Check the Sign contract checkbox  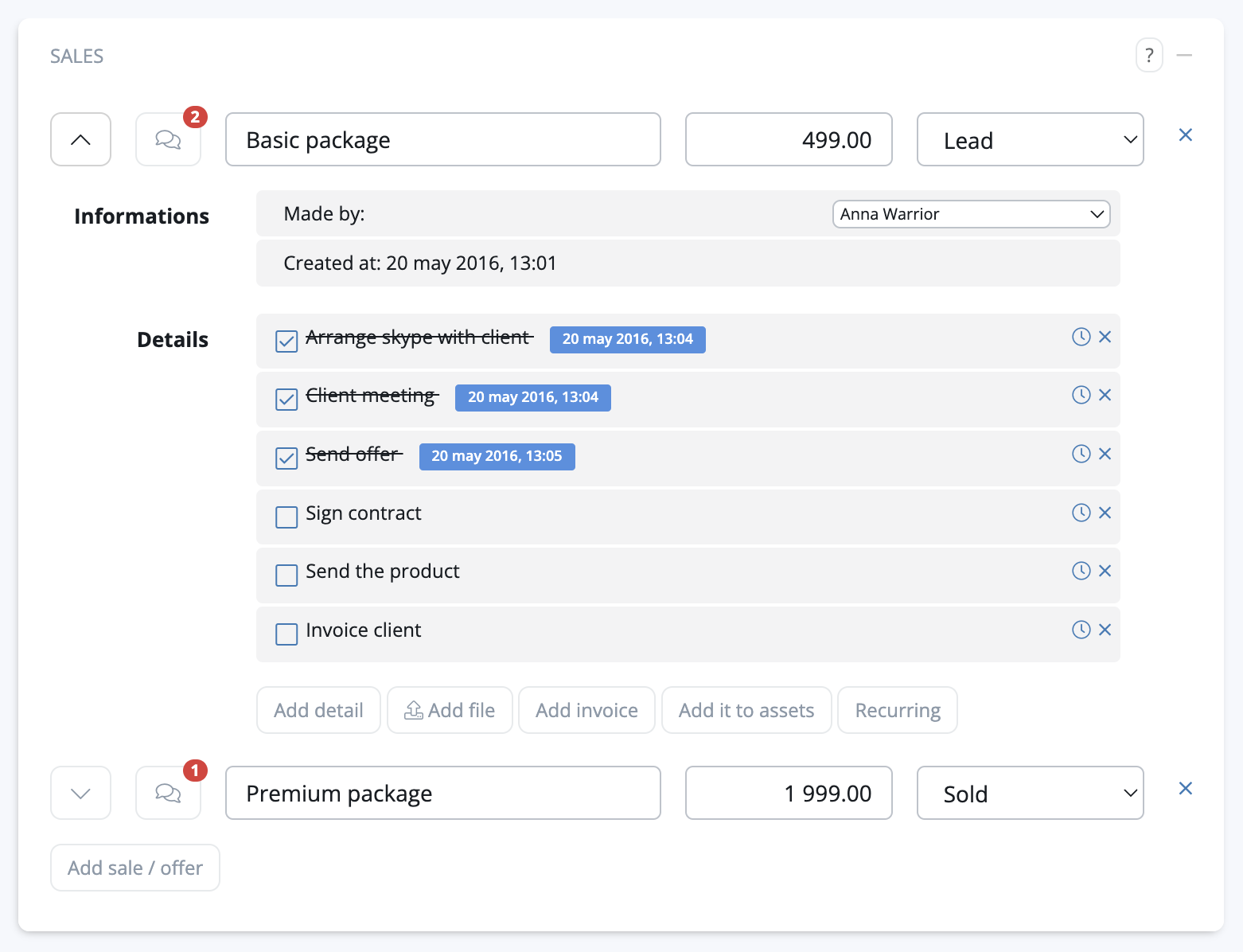tap(286, 517)
